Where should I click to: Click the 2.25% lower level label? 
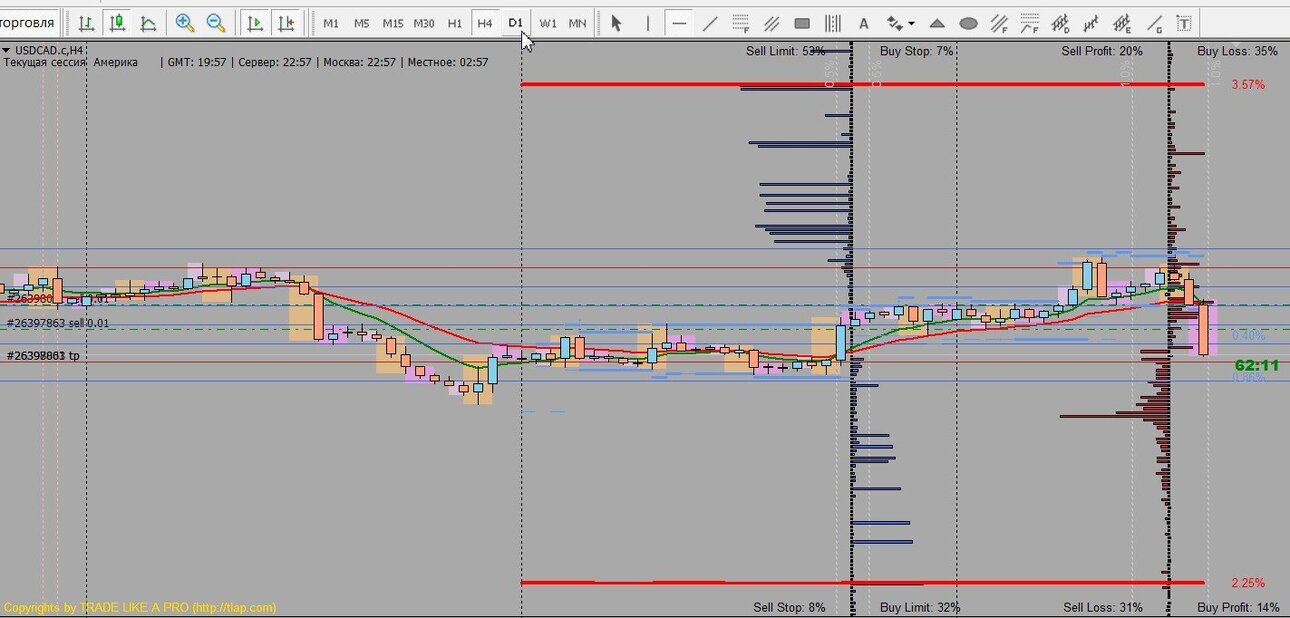pyautogui.click(x=1248, y=583)
